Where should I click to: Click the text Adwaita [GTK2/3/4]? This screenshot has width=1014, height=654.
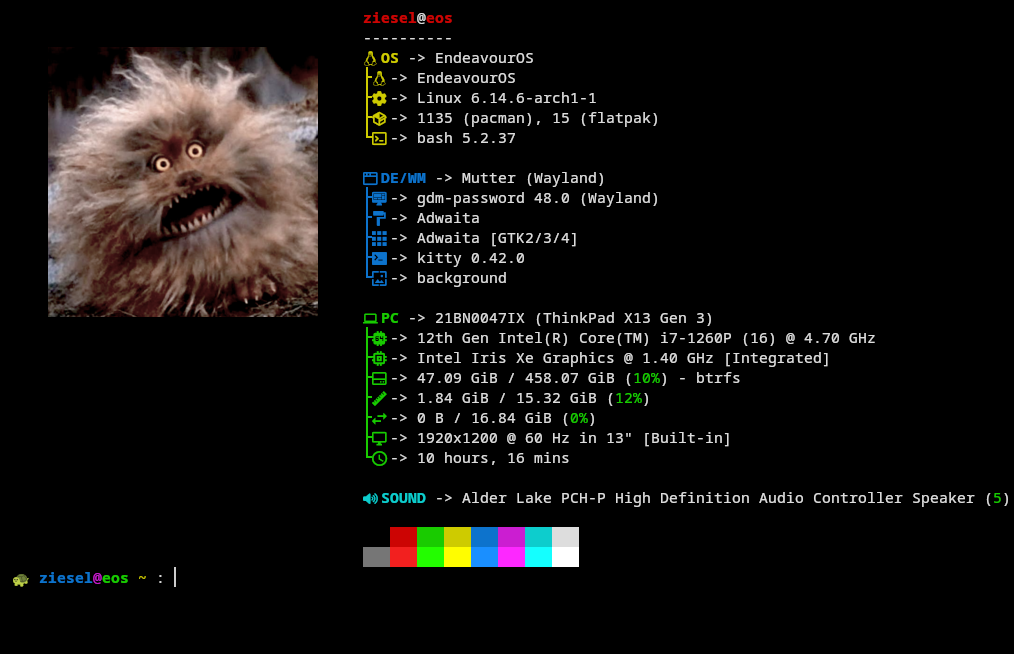[x=497, y=239]
